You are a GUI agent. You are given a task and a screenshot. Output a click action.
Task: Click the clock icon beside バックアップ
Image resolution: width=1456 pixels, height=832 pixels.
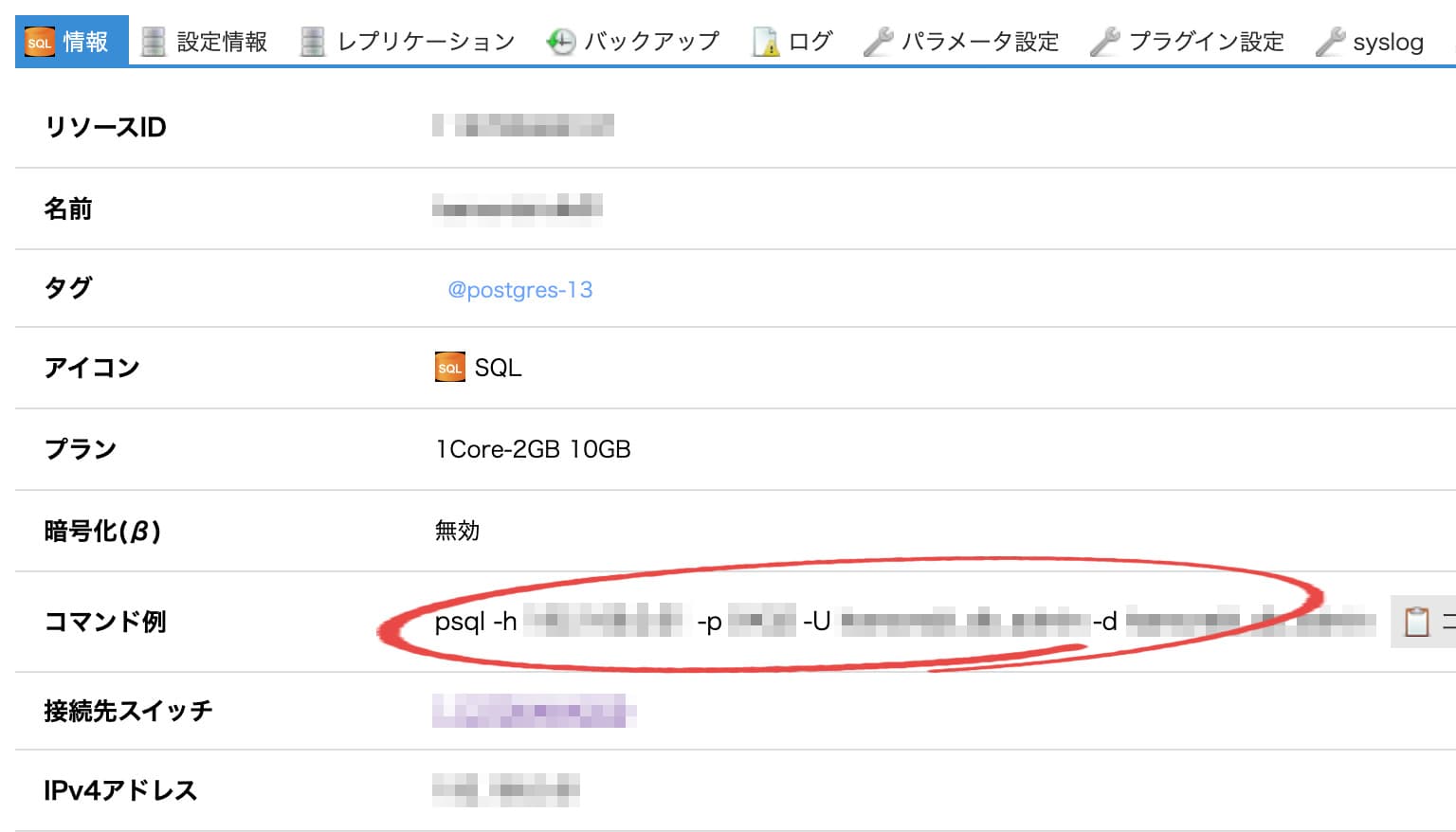tap(560, 42)
